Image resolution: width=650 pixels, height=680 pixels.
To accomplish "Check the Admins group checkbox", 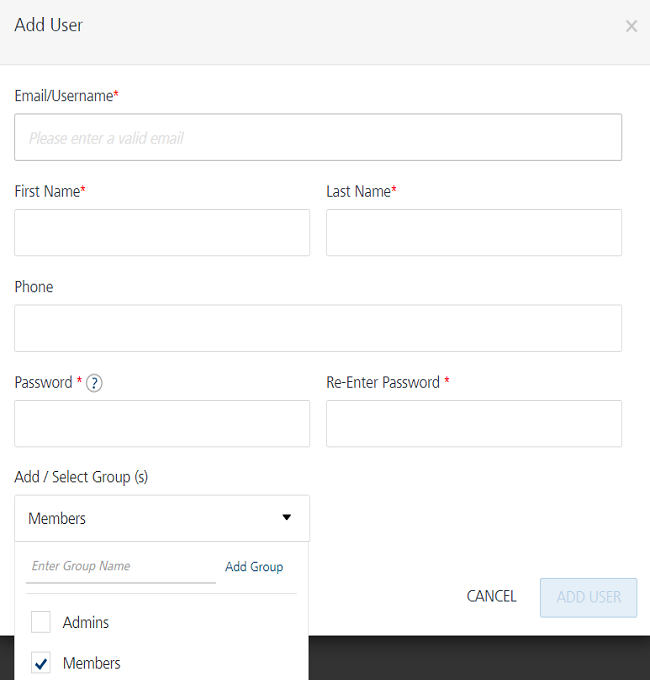I will [41, 622].
